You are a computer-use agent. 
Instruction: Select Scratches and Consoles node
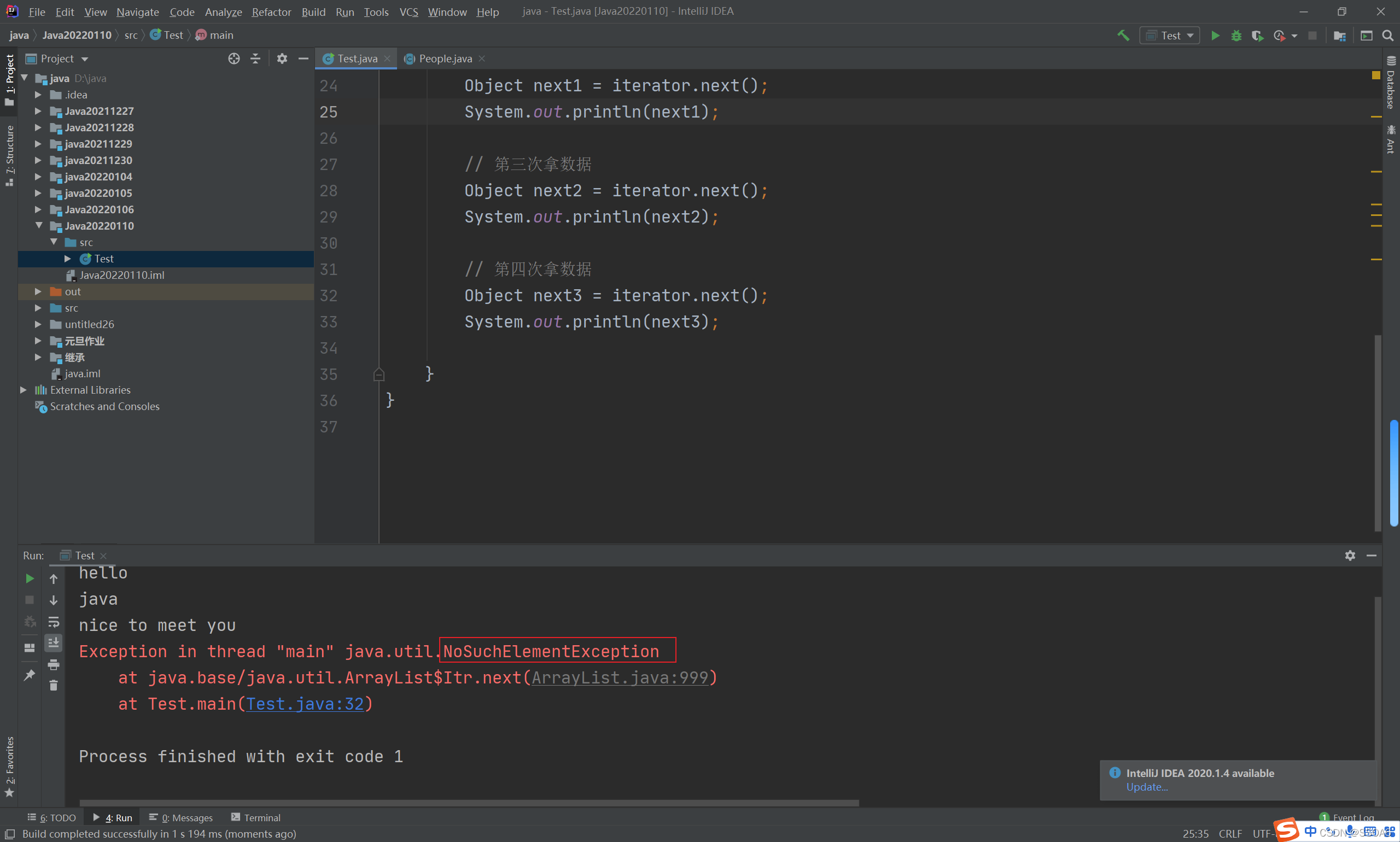point(104,407)
